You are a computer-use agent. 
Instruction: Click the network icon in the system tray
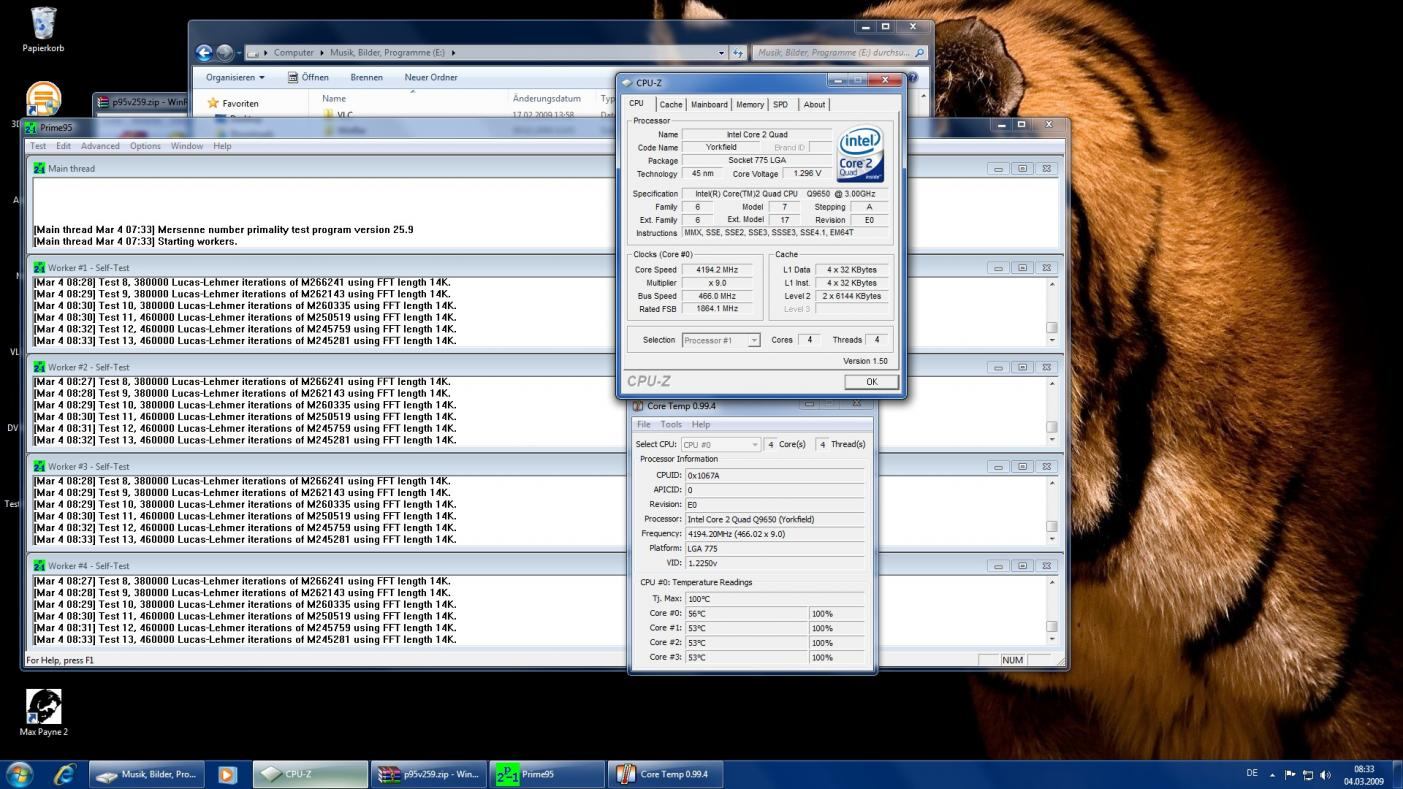(1307, 775)
